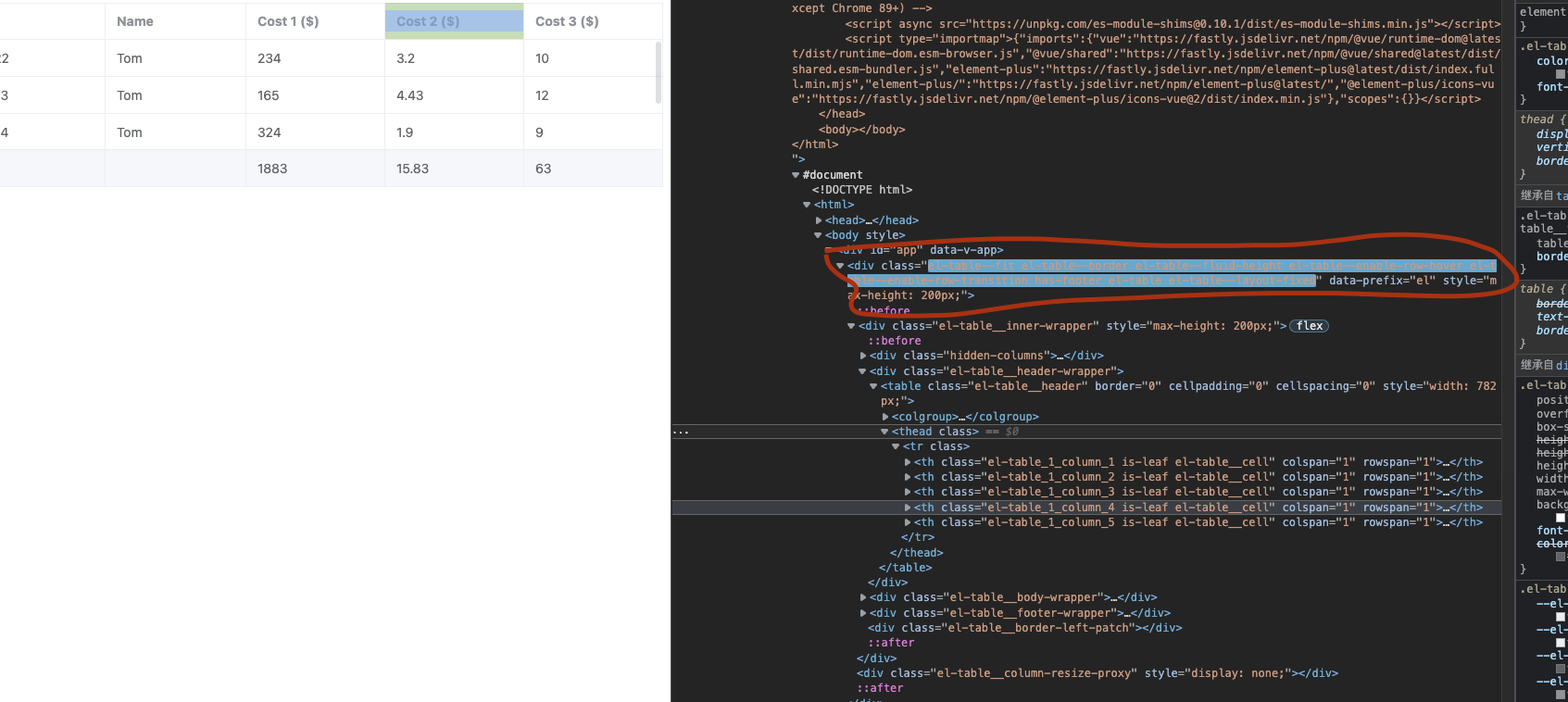
Task: Click the Cost 3 value 12
Action: pyautogui.click(x=593, y=95)
